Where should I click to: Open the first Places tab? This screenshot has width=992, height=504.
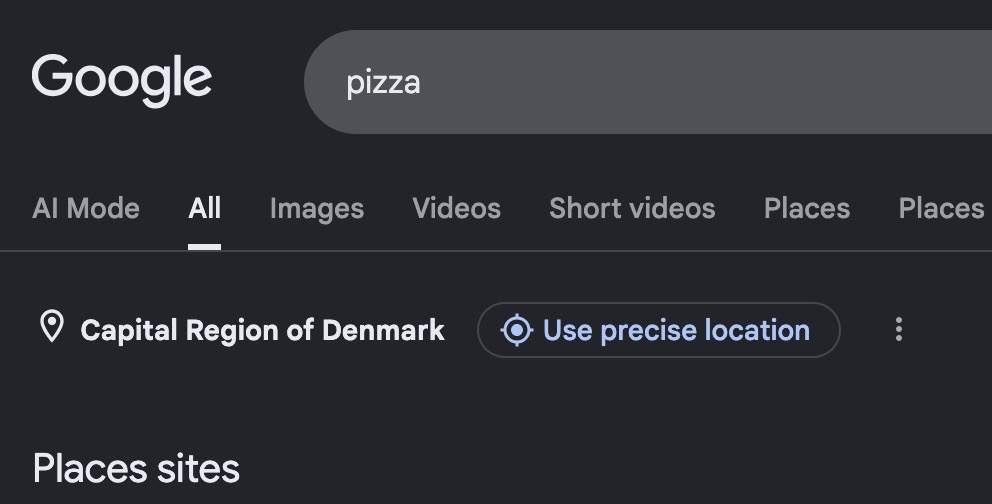pos(807,209)
